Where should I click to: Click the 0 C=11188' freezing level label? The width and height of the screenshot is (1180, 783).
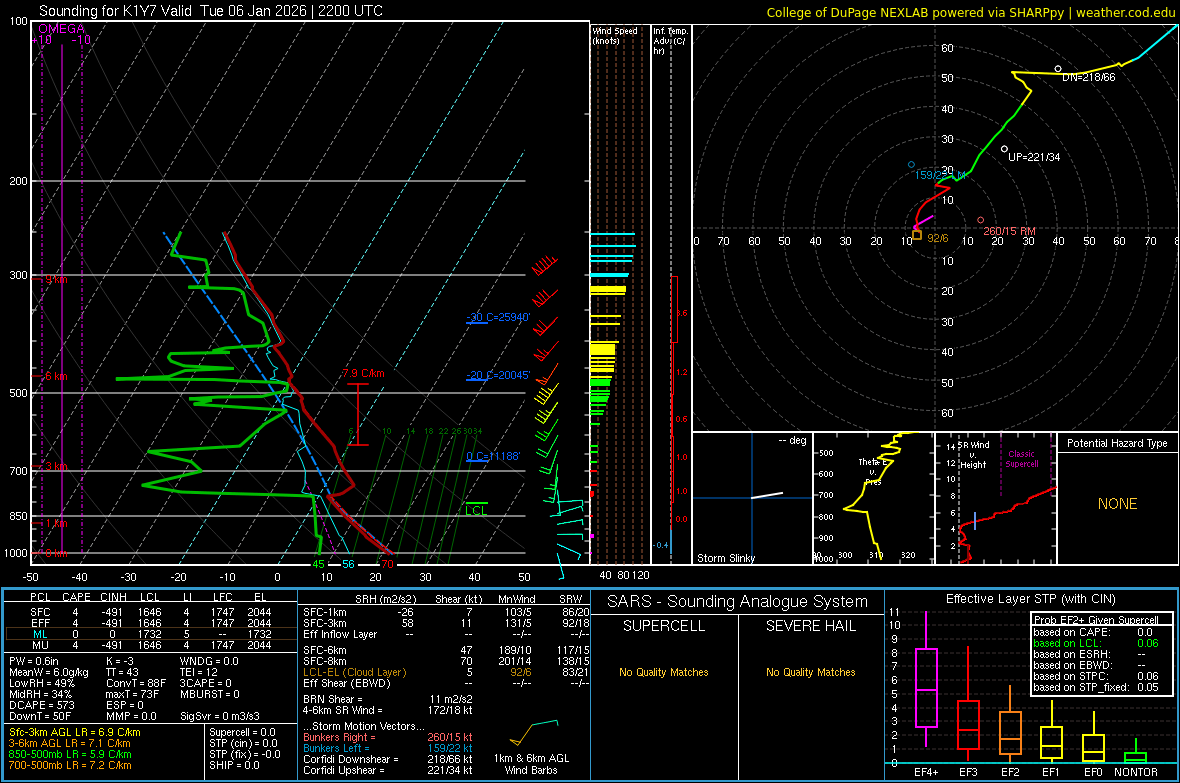coord(493,456)
